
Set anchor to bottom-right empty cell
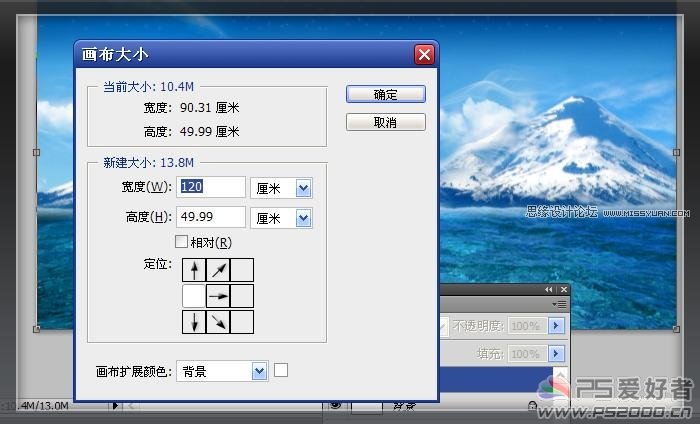click(242, 322)
